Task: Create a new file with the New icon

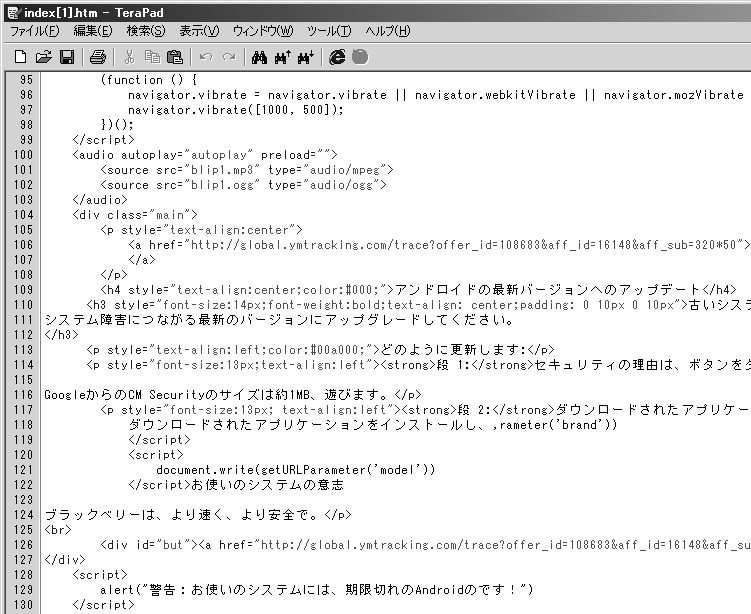Action: [20, 57]
